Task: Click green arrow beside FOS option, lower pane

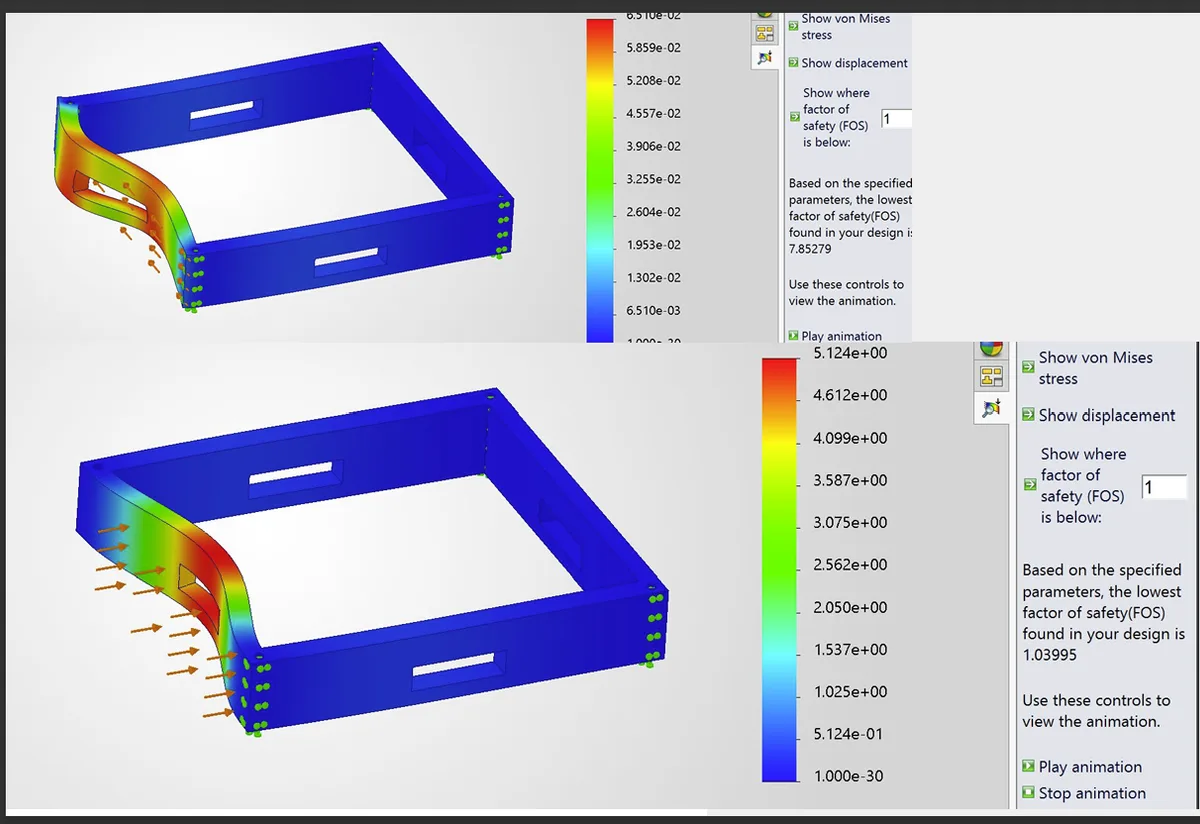Action: [1028, 485]
